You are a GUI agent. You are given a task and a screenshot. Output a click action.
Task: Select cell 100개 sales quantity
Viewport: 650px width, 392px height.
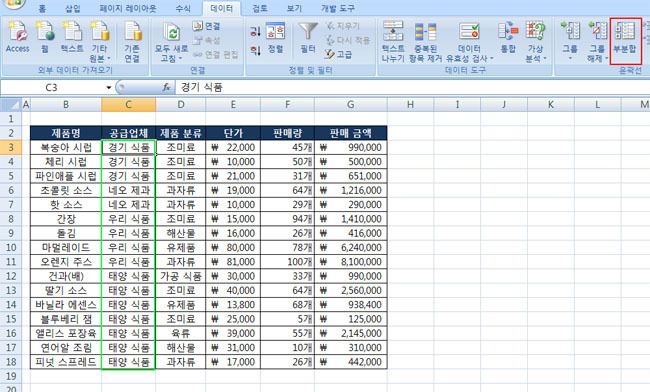(x=287, y=262)
